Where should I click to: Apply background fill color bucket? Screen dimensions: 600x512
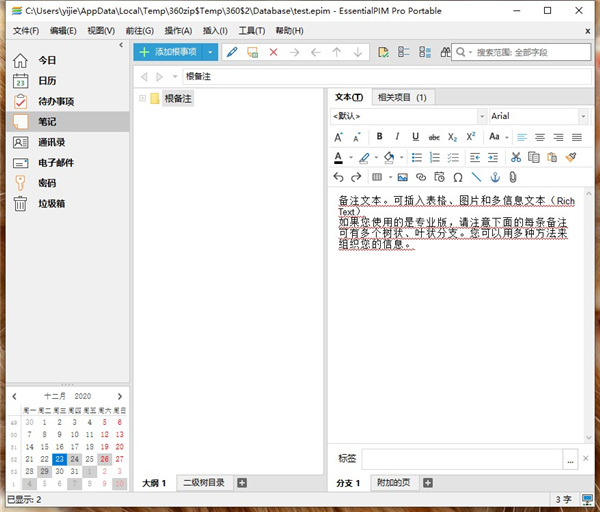389,157
